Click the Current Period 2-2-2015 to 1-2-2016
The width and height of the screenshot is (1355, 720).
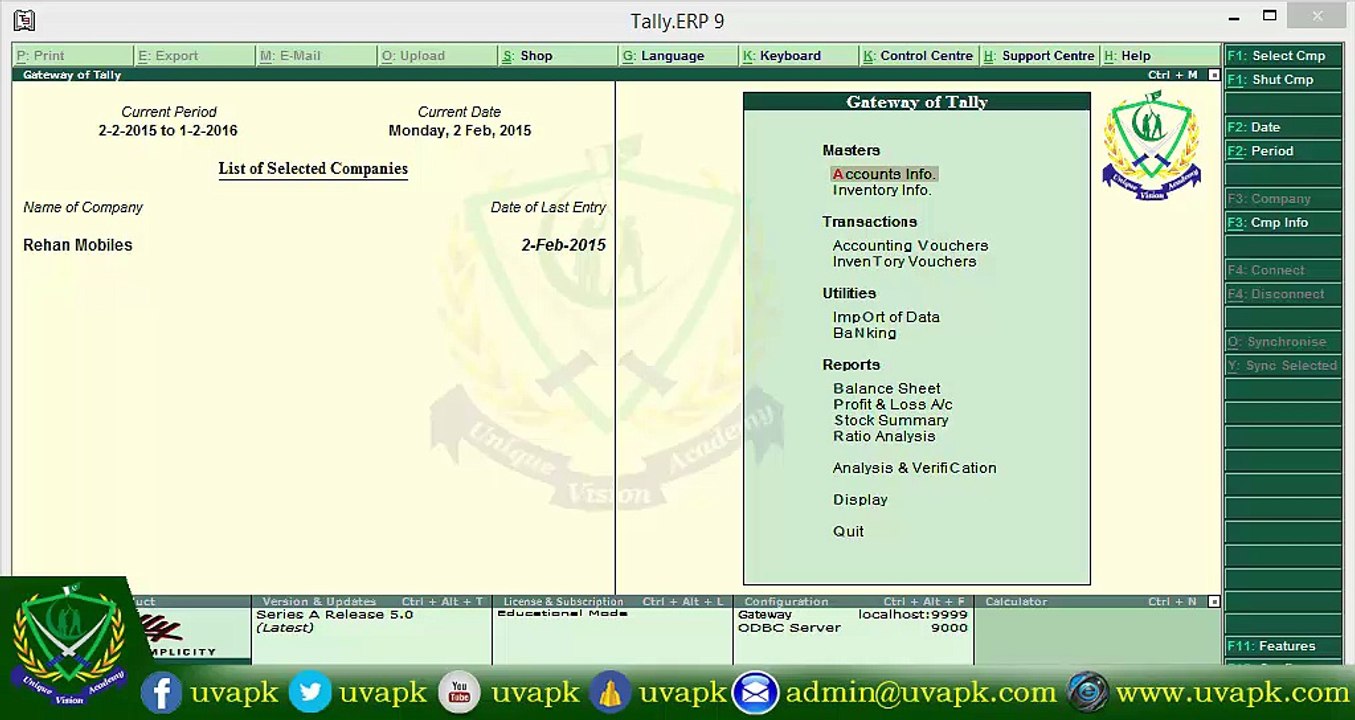click(168, 131)
